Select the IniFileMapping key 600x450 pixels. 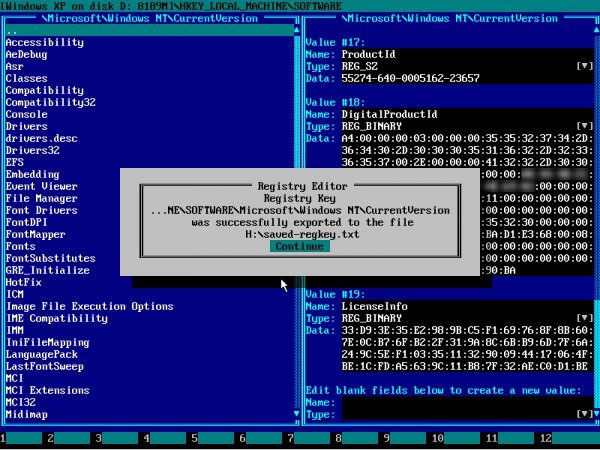tap(47, 342)
